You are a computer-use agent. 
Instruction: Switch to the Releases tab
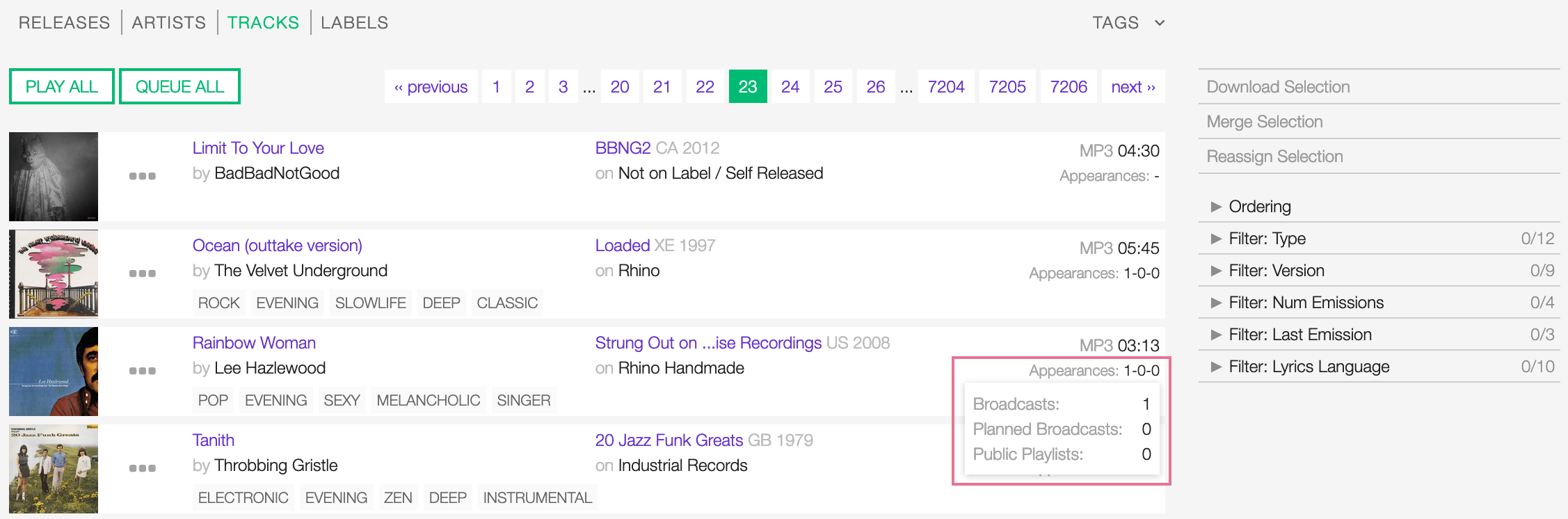64,23
